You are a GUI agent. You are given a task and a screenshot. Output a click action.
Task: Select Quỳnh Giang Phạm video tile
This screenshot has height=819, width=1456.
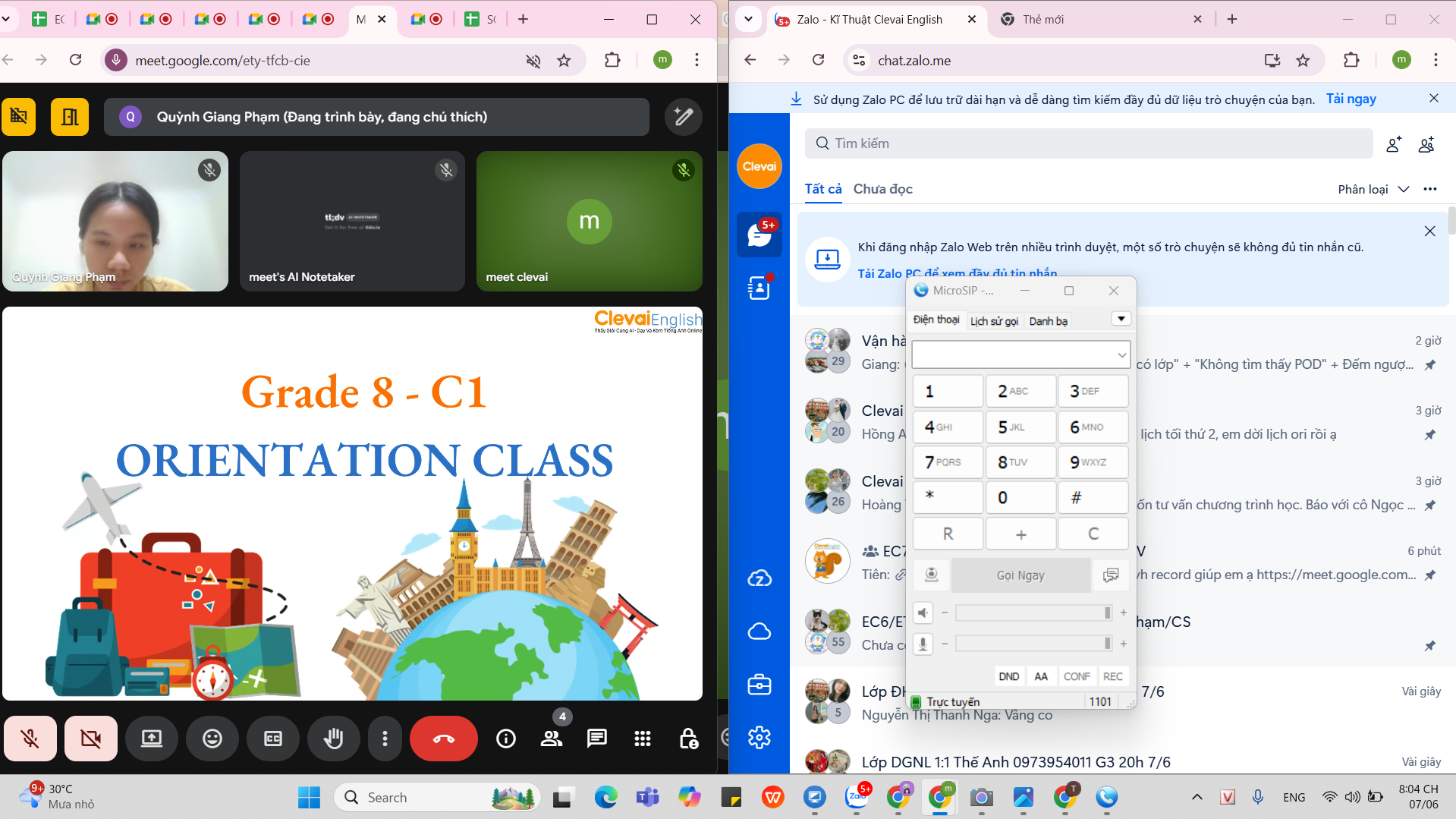(x=115, y=221)
